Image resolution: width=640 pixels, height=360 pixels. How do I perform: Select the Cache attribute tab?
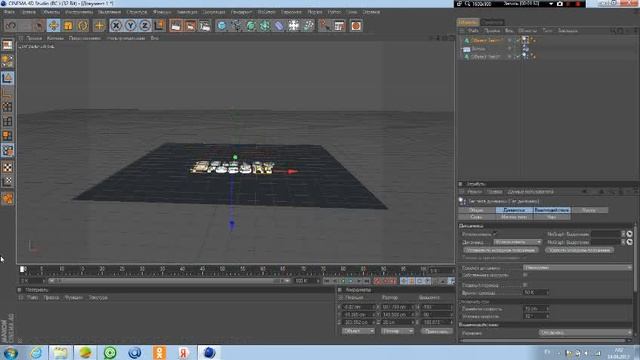(x=551, y=217)
